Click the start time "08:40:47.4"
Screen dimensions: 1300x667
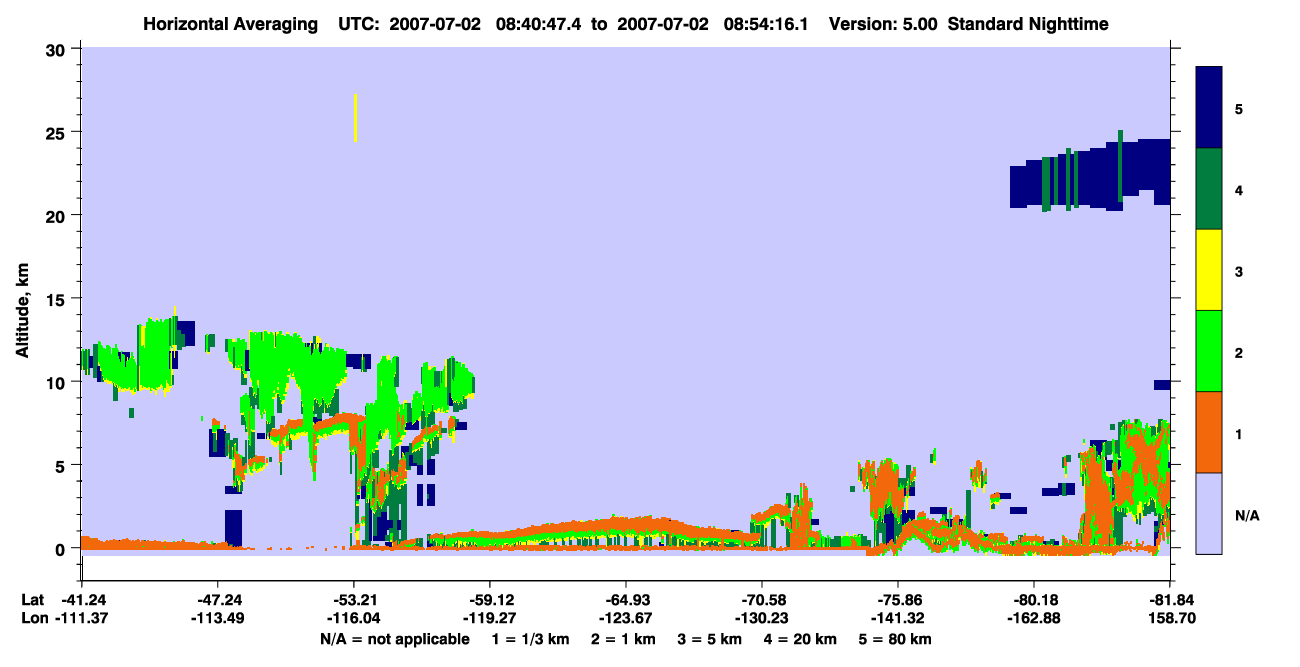[538, 23]
